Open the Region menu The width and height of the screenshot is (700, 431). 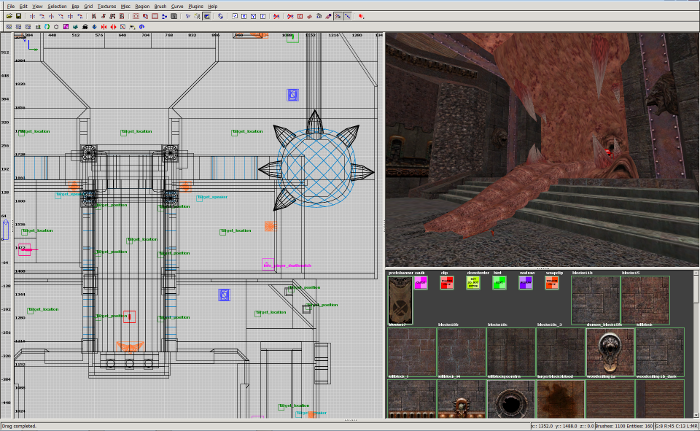click(x=142, y=6)
